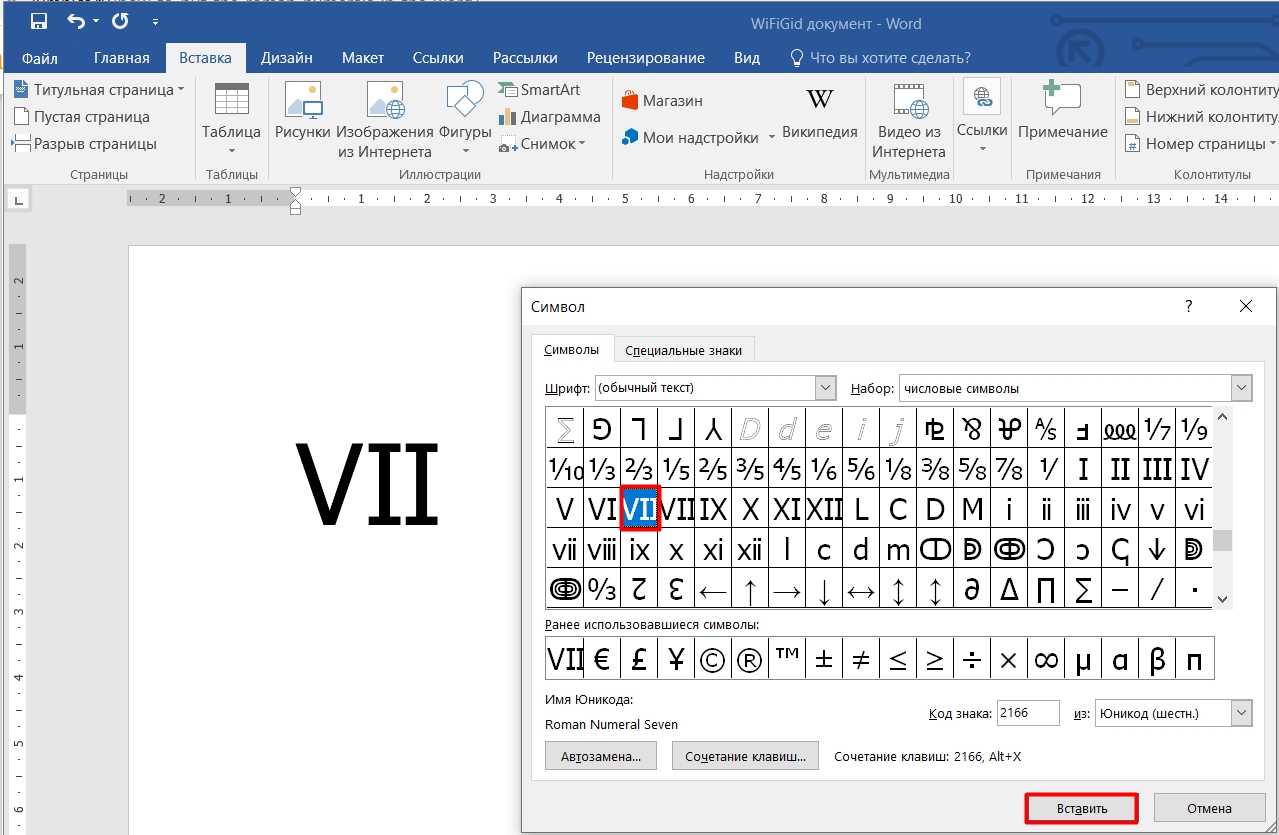This screenshot has width=1279, height=835.
Task: Open Shapes (Фигуры) gallery icon
Action: (465, 102)
